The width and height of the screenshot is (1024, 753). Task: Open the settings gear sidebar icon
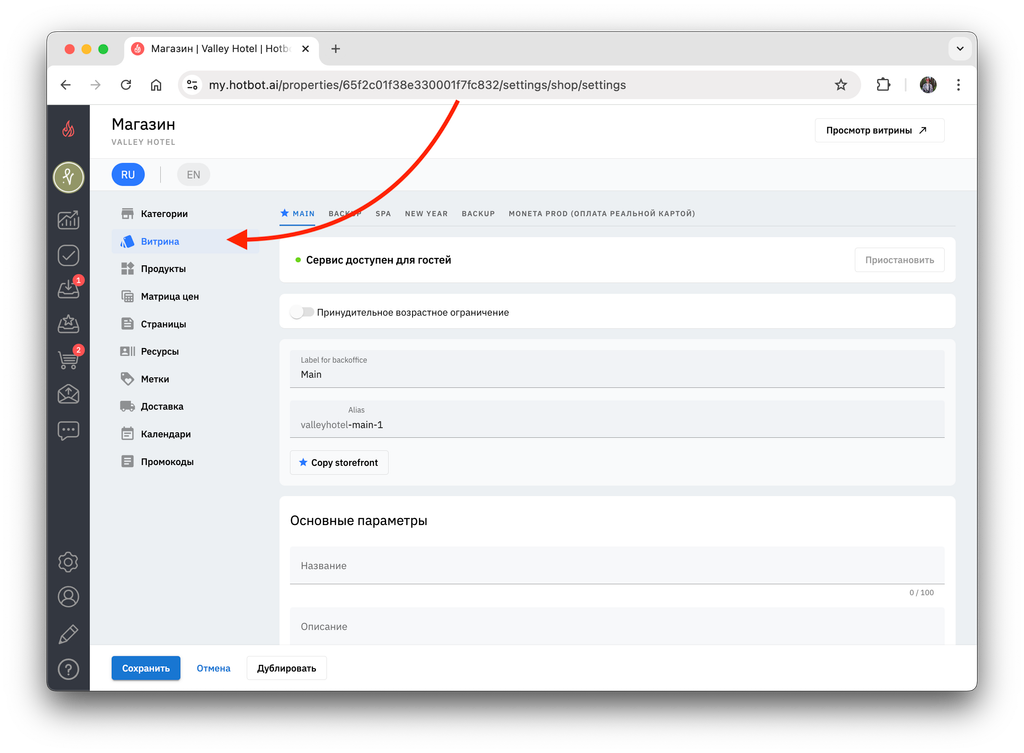[x=69, y=562]
